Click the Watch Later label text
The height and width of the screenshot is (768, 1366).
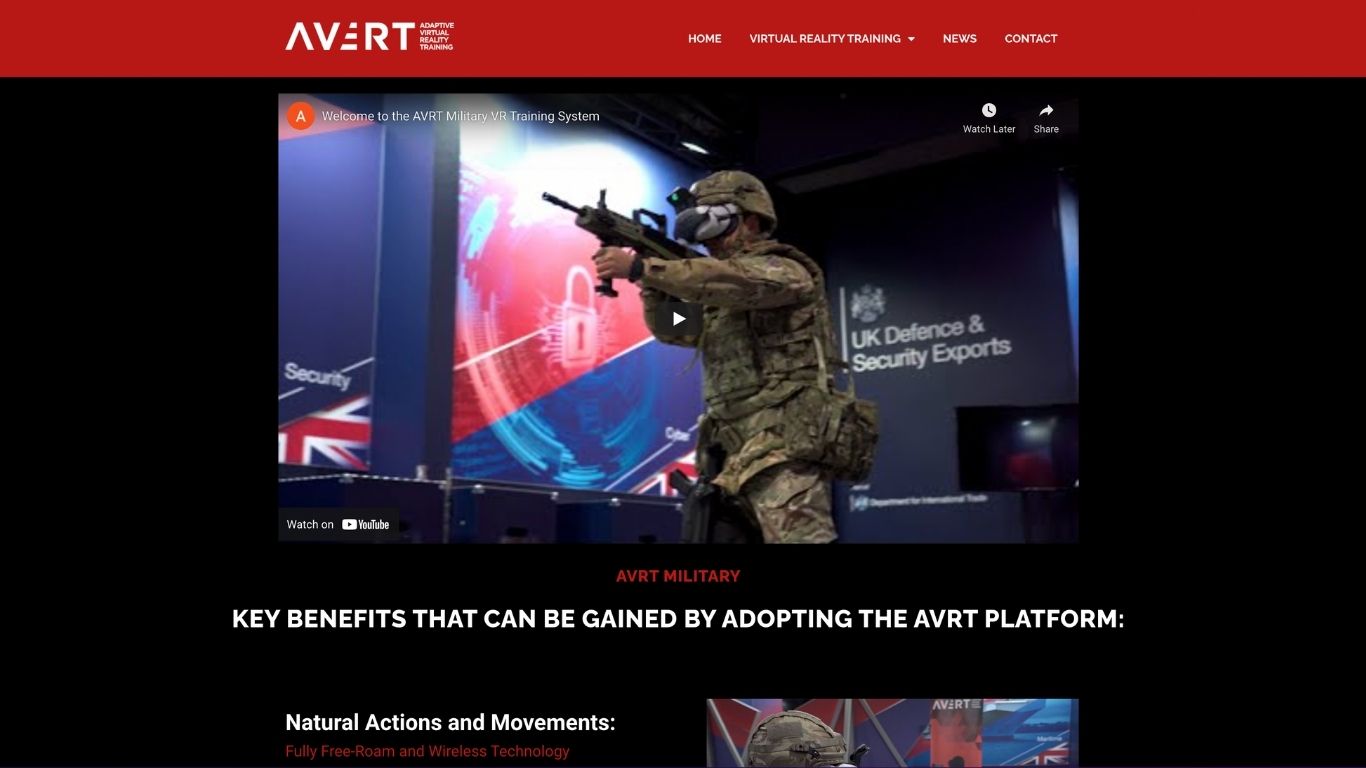point(988,128)
